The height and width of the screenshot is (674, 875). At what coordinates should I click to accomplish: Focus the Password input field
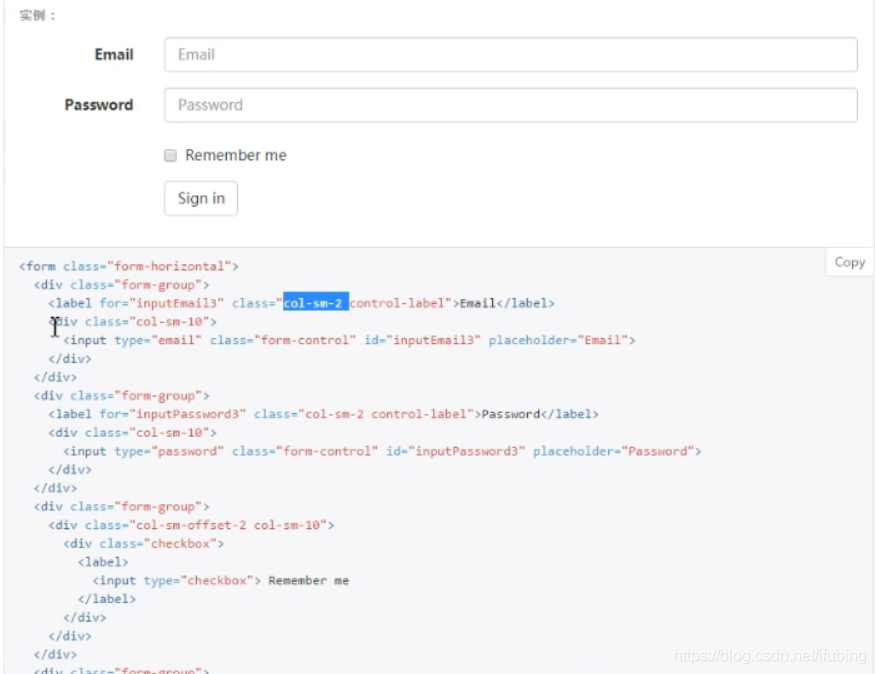click(x=511, y=105)
